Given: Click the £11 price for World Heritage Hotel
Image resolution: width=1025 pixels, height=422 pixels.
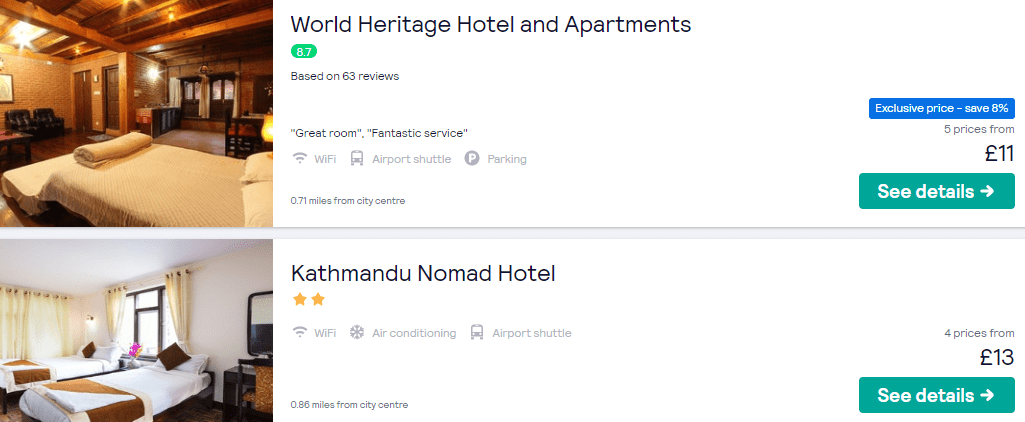Looking at the screenshot, I should (1000, 154).
